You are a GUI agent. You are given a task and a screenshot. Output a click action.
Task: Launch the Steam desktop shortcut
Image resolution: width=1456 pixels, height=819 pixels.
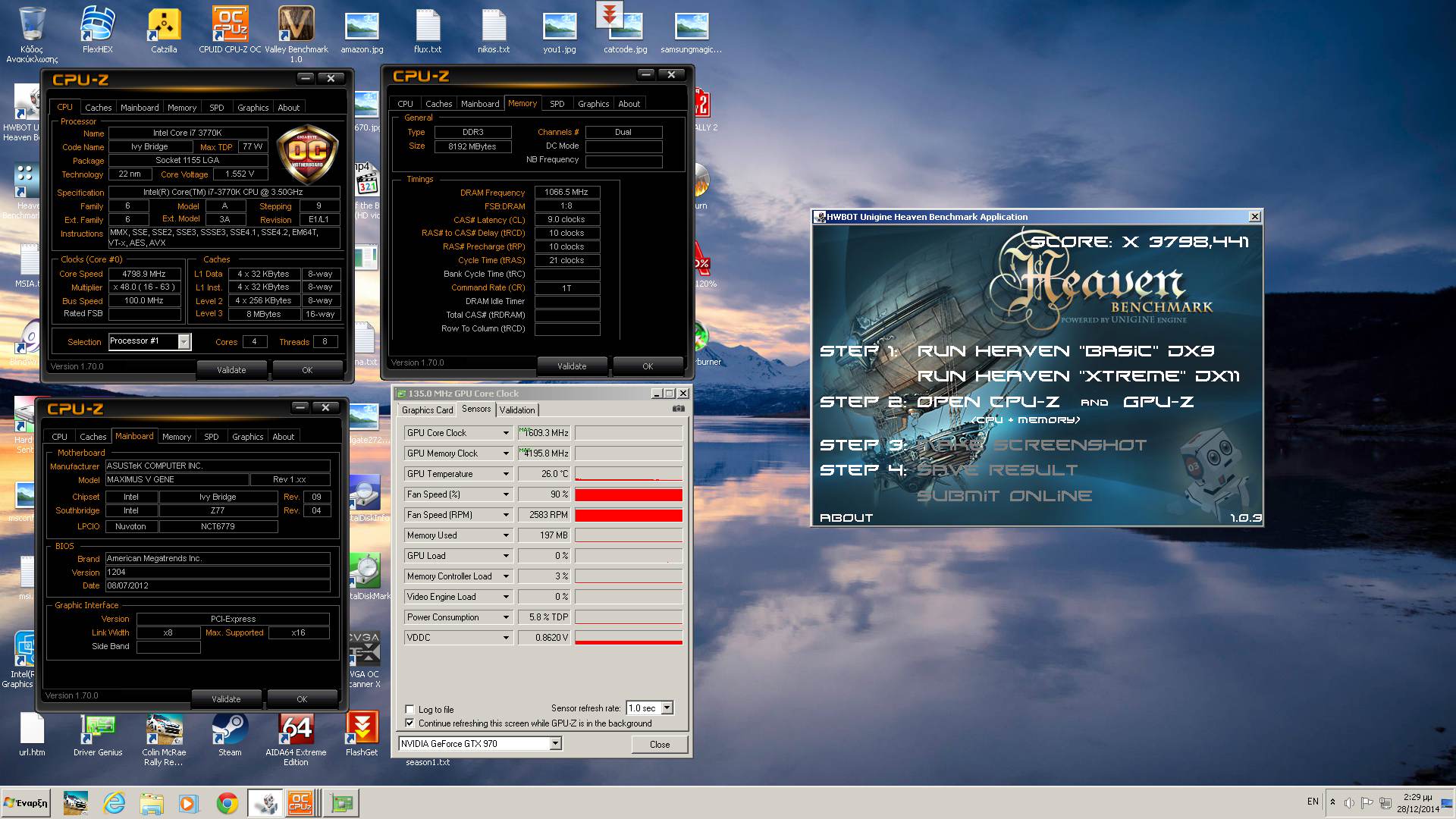tap(230, 734)
